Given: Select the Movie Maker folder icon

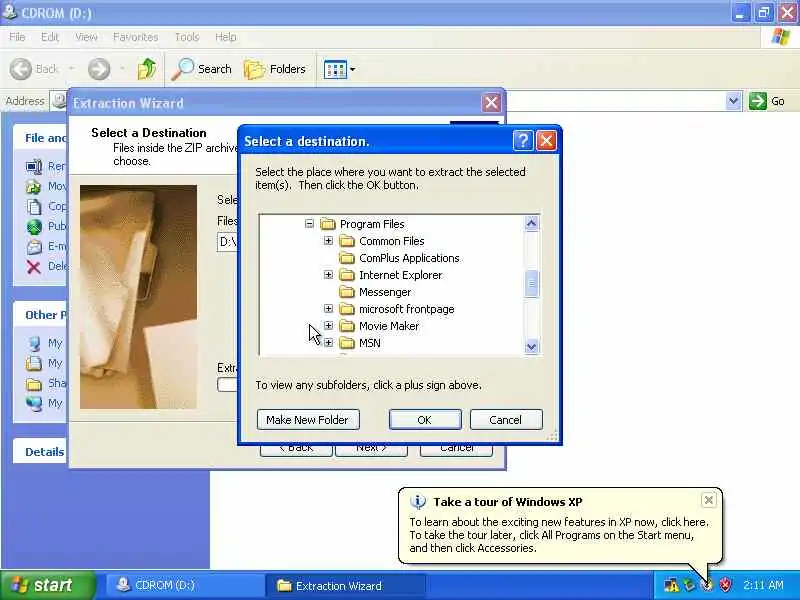Looking at the screenshot, I should (347, 326).
